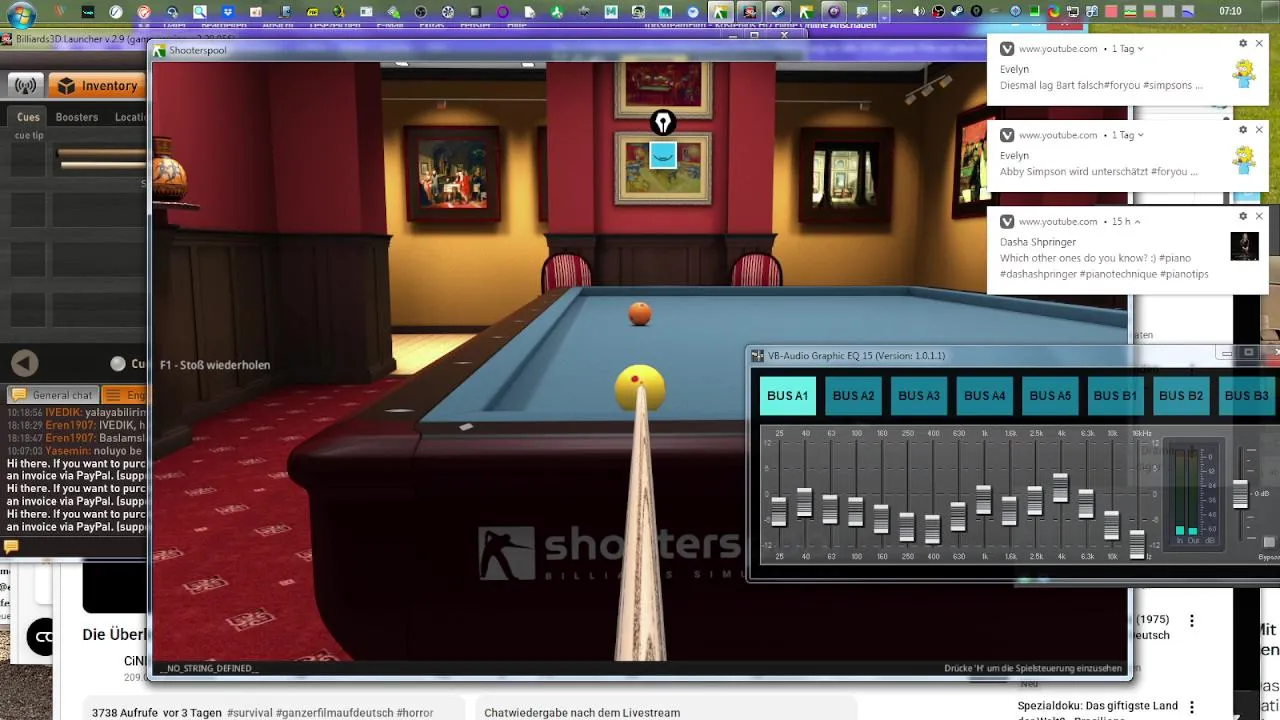Click the black aim marker above the painting
The width and height of the screenshot is (1280, 720).
pyautogui.click(x=663, y=122)
